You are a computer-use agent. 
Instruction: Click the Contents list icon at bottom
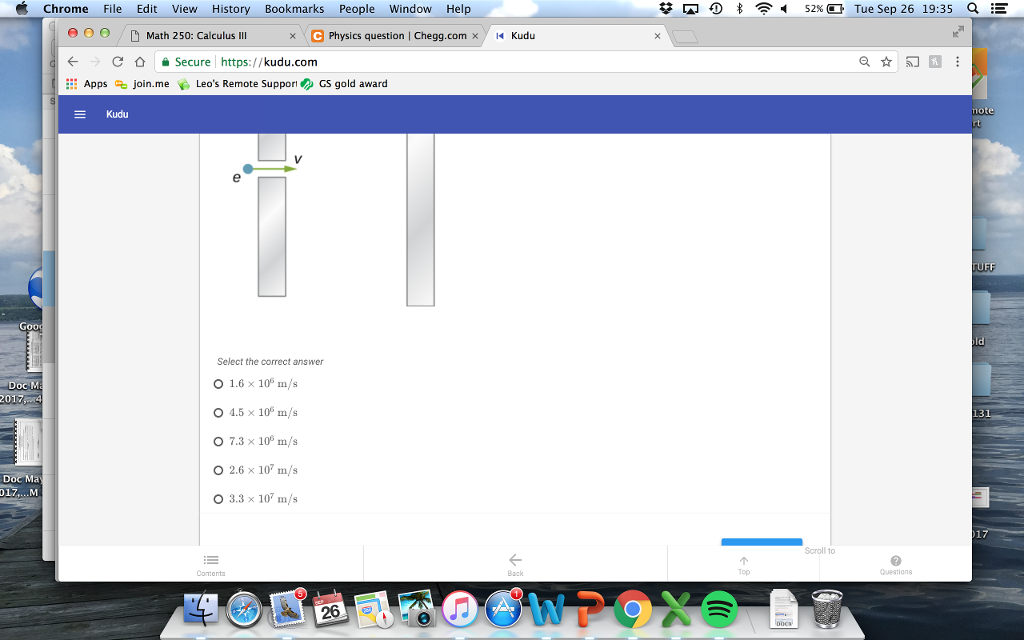pyautogui.click(x=211, y=560)
